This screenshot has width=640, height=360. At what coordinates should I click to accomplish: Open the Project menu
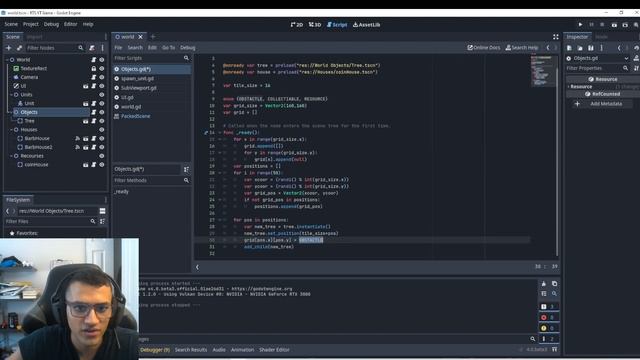(31, 24)
